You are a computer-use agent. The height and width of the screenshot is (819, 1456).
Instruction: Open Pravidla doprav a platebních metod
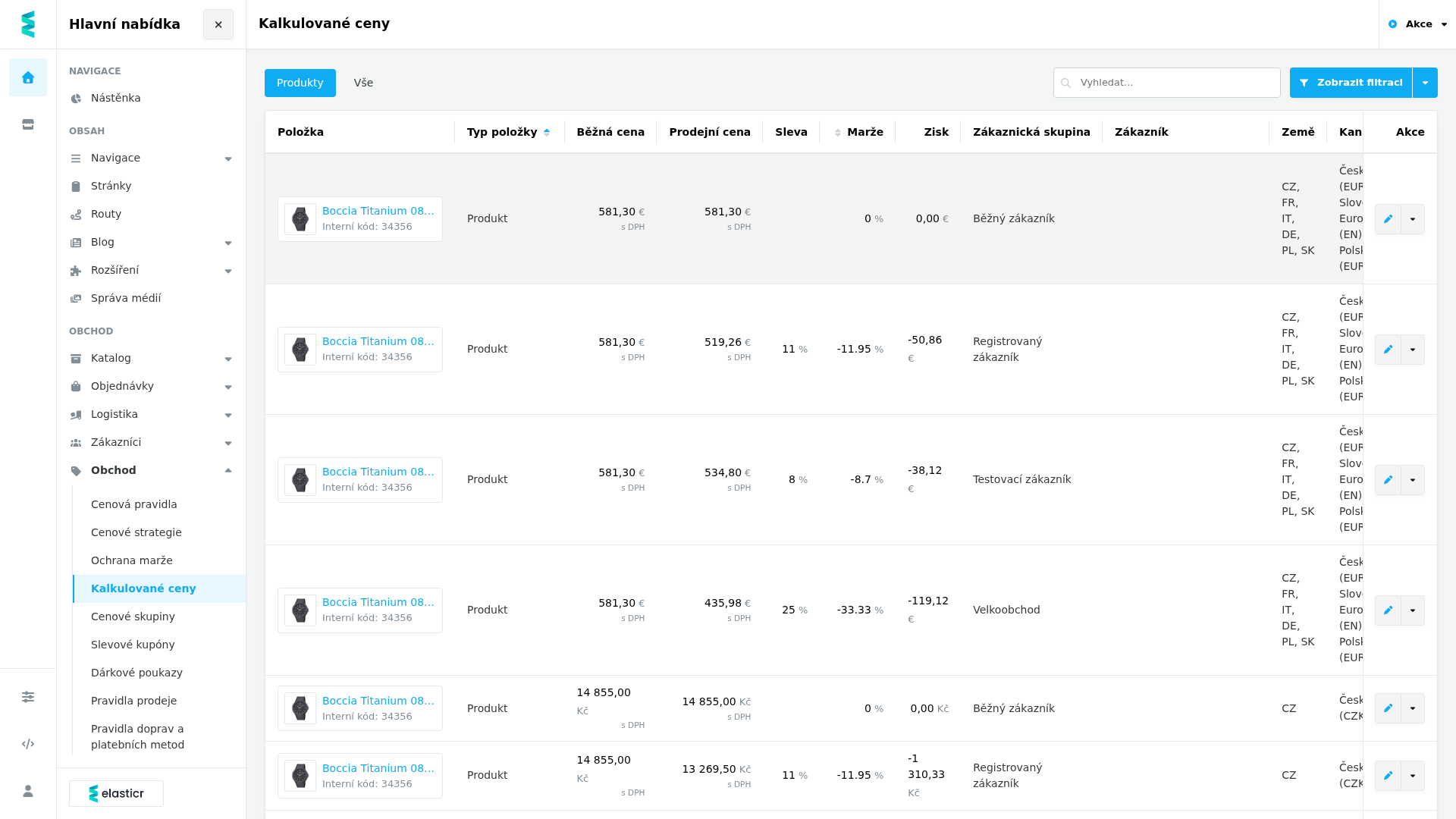coord(159,736)
